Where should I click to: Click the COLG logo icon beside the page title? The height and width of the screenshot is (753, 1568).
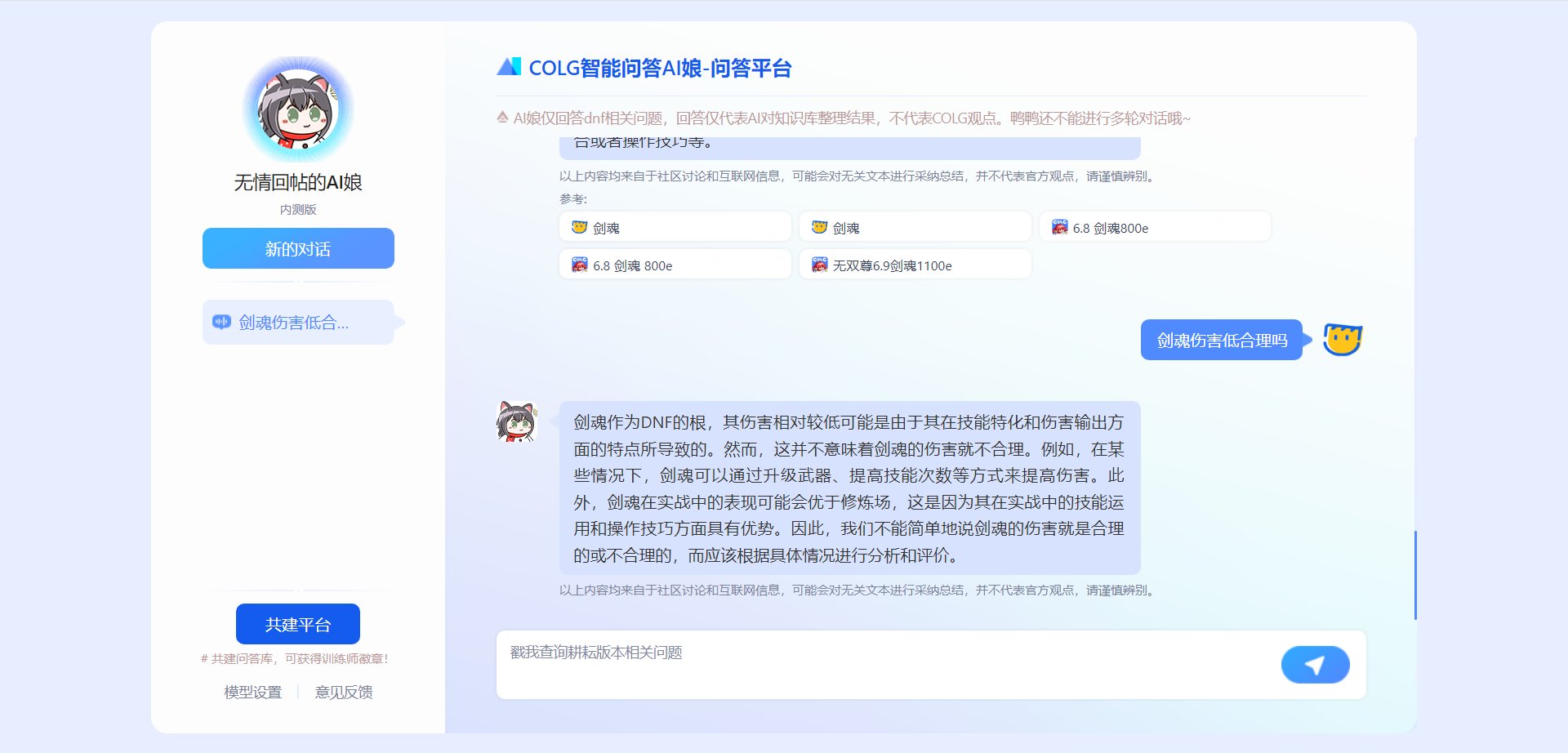pyautogui.click(x=509, y=67)
